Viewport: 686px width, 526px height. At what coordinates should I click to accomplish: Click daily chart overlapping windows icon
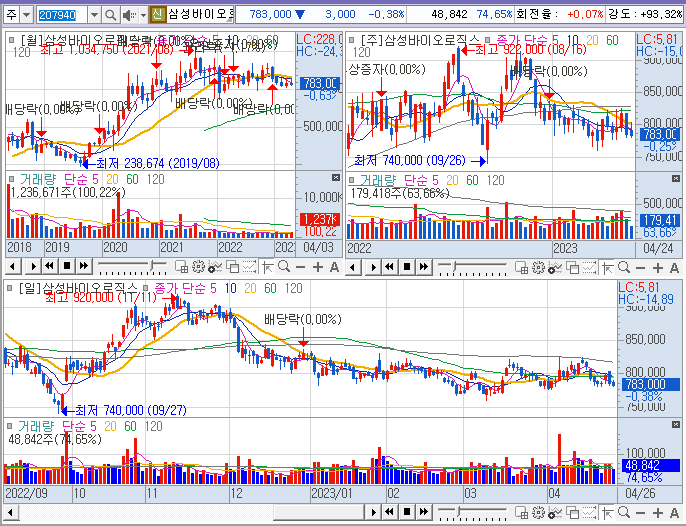572,512
